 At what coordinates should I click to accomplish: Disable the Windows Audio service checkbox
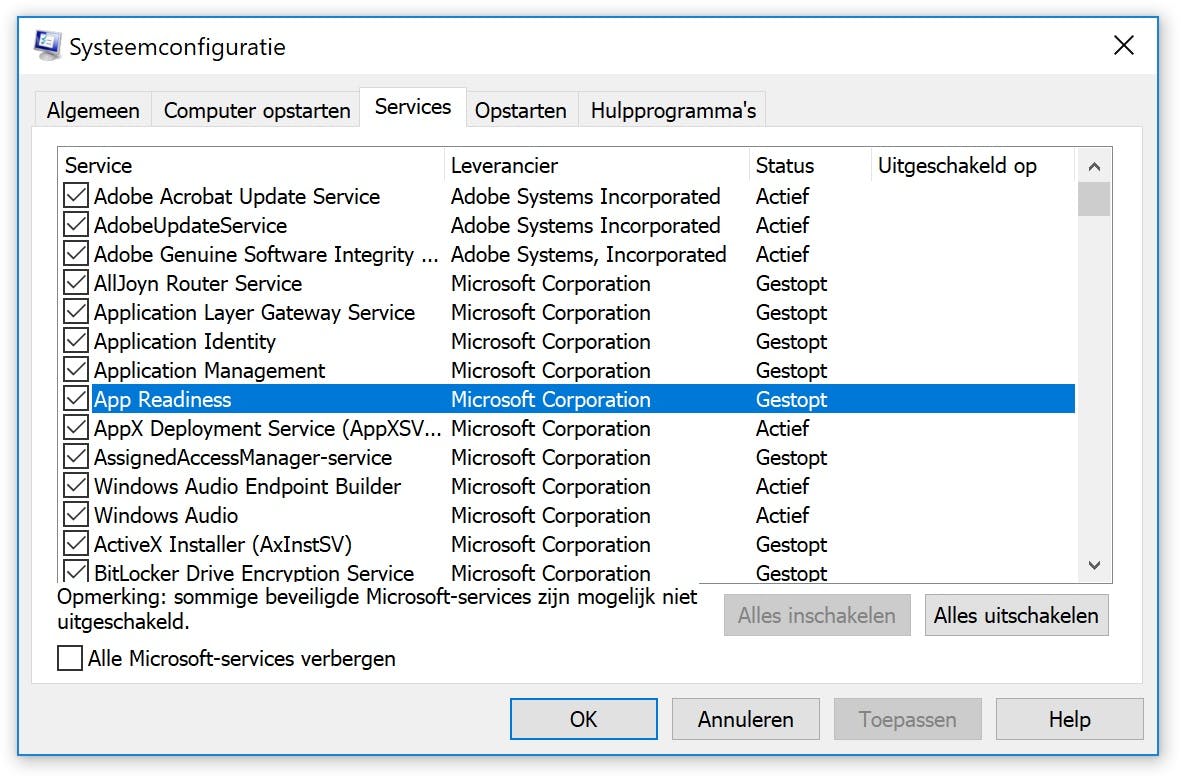[76, 515]
